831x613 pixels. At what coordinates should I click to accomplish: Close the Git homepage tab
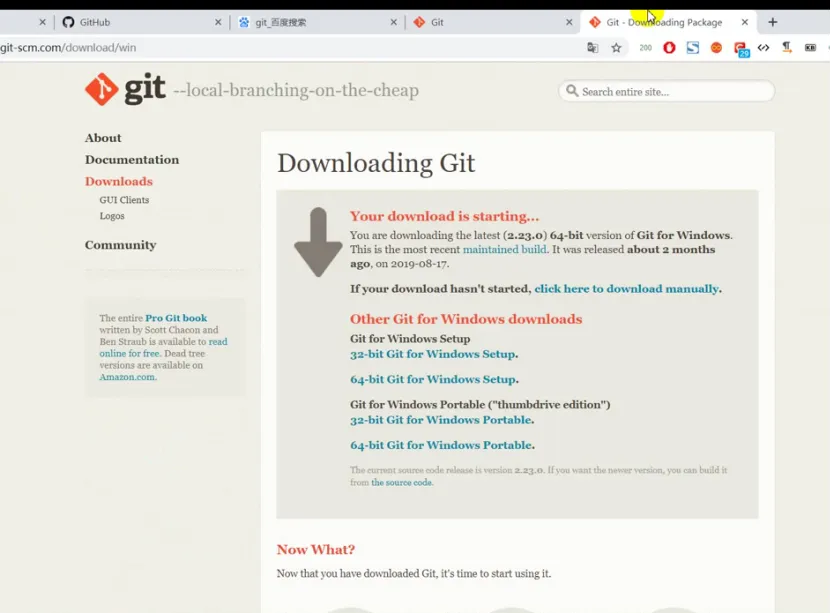pos(569,22)
